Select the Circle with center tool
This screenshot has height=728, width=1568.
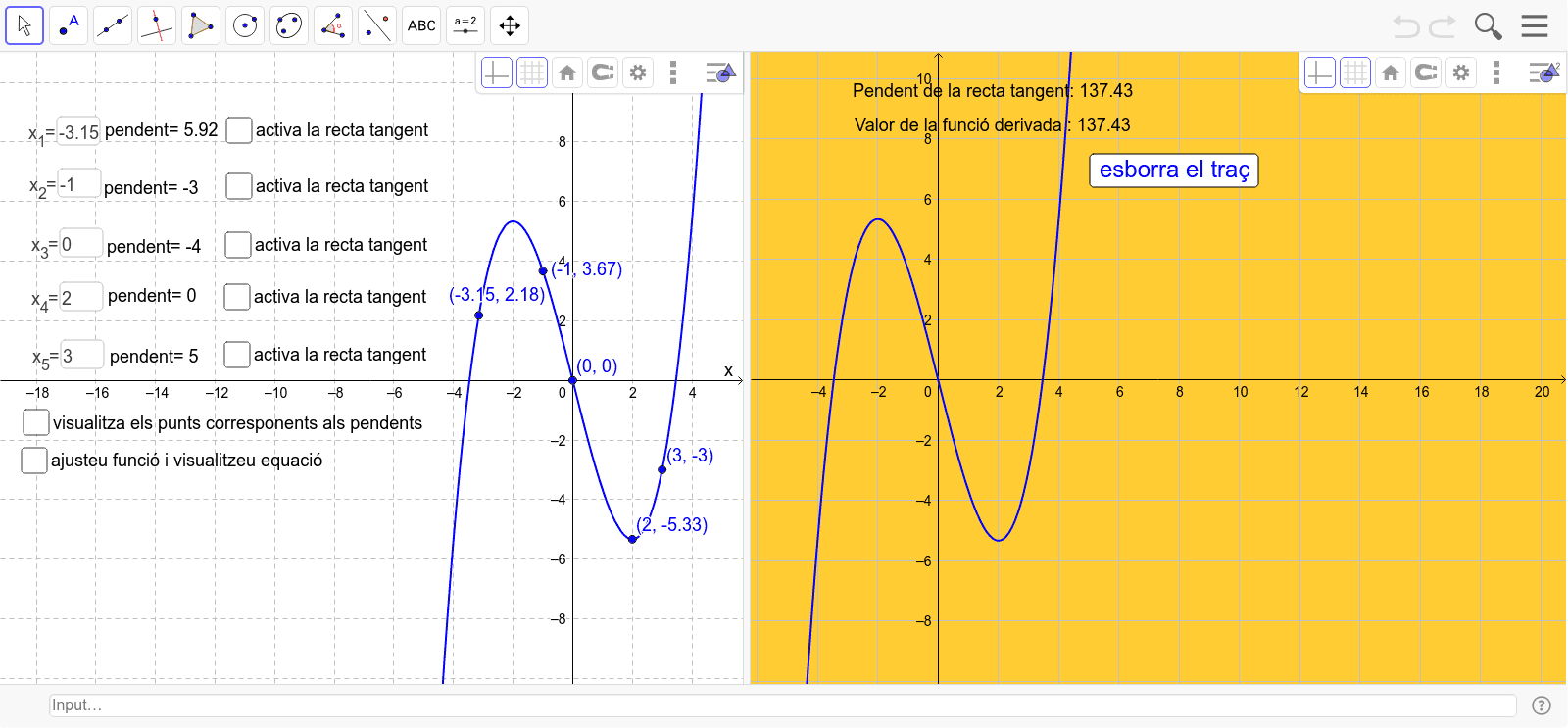click(x=245, y=25)
